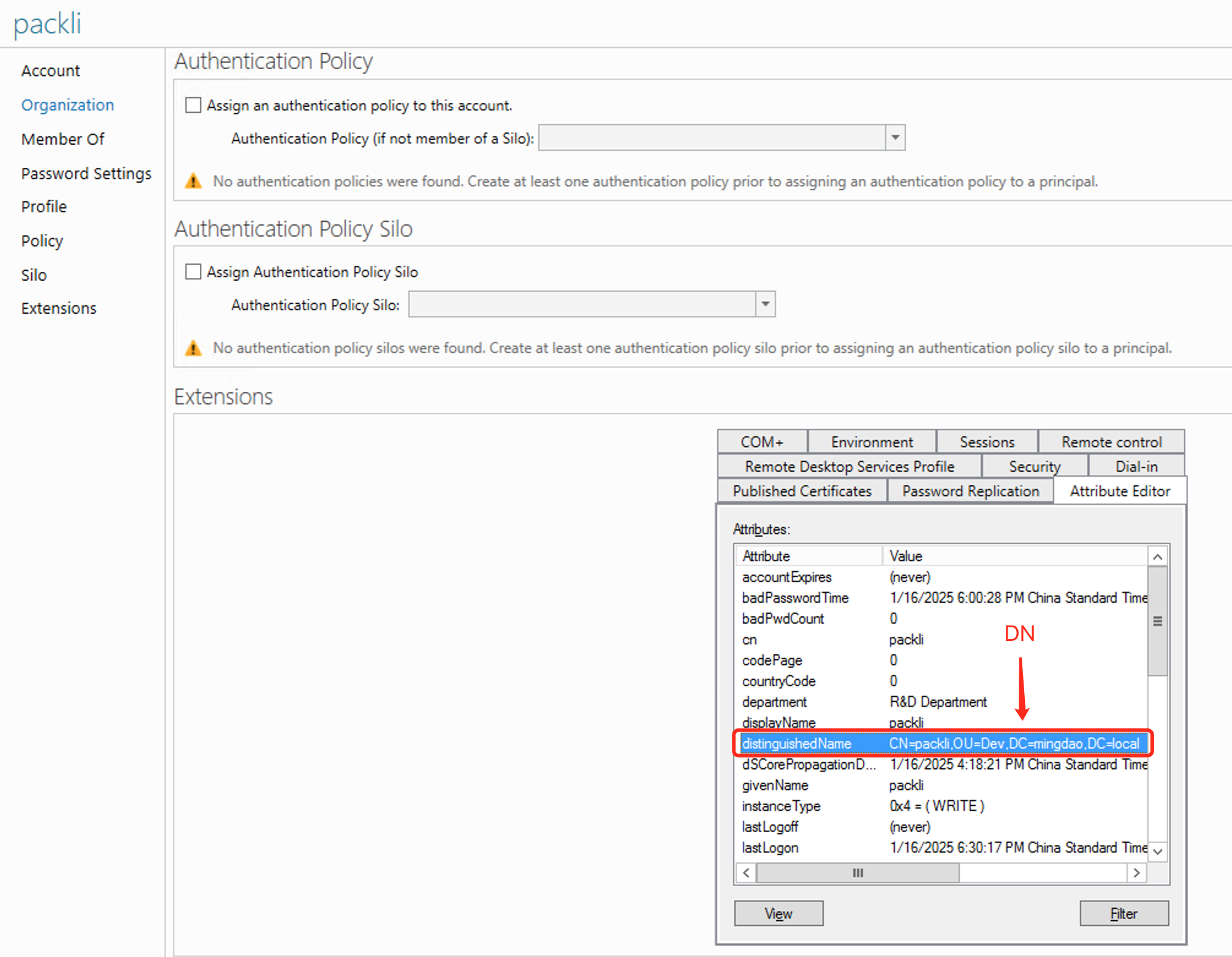
Task: Select the lastLogon attribute row
Action: pyautogui.click(x=942, y=848)
